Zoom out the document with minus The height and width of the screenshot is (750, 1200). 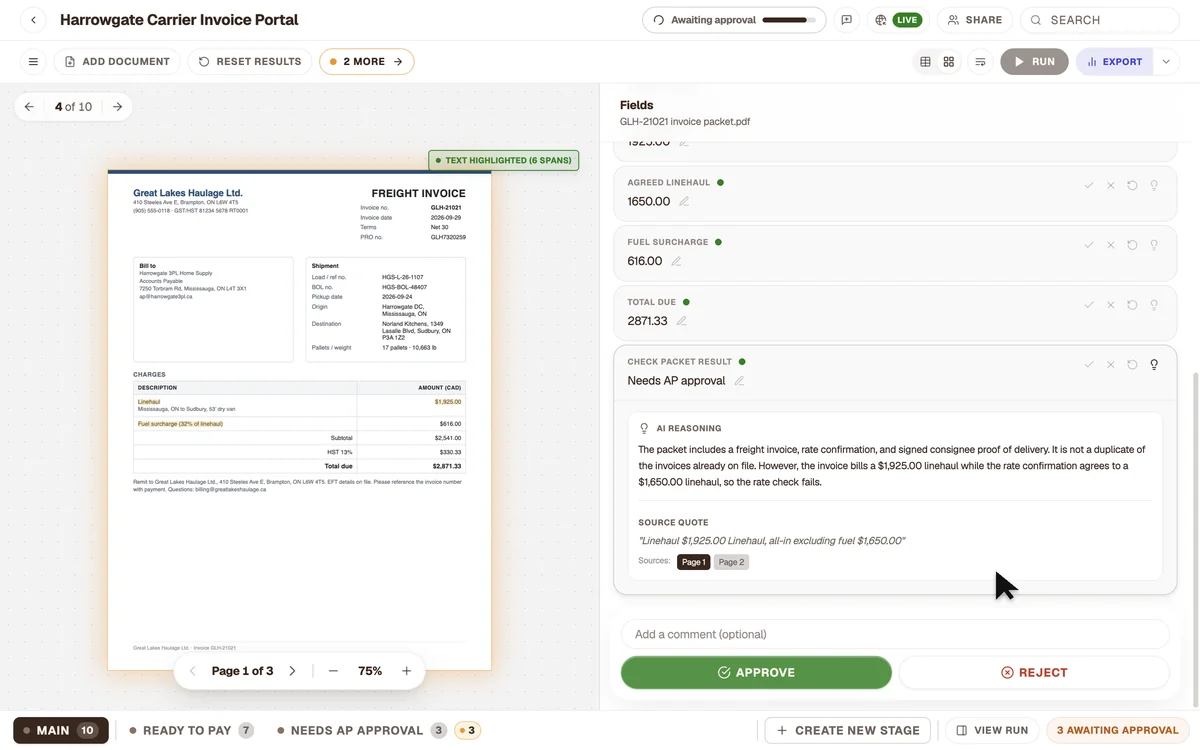pyautogui.click(x=333, y=671)
